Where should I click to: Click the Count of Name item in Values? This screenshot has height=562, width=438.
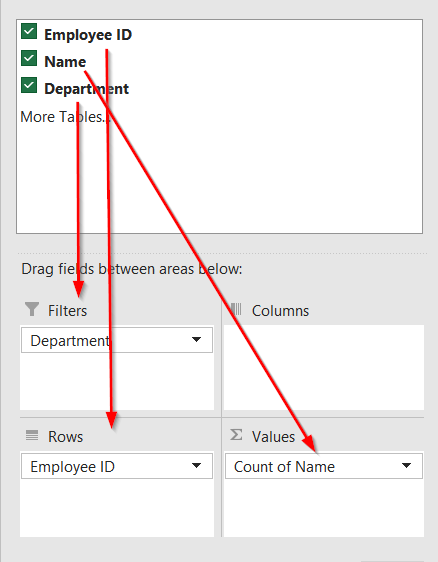click(324, 466)
